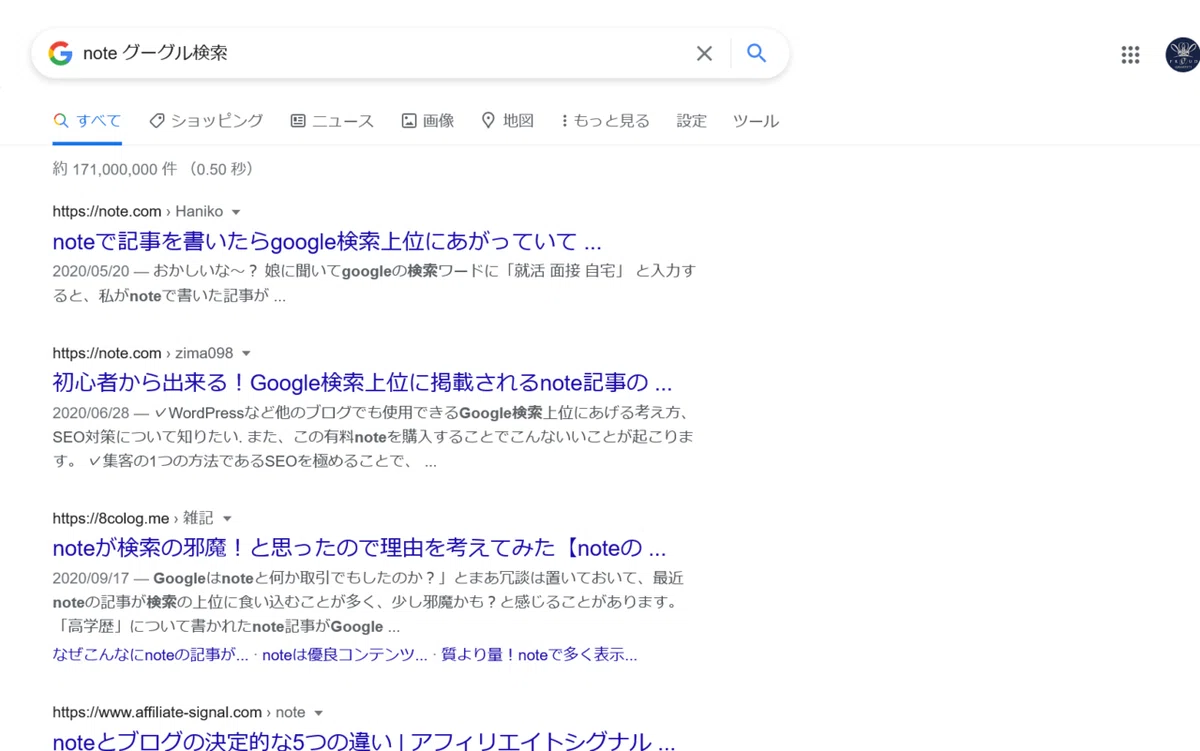The height and width of the screenshot is (751, 1200).
Task: Click URL https://www.affiliate-signal.com › note
Action: coord(179,713)
